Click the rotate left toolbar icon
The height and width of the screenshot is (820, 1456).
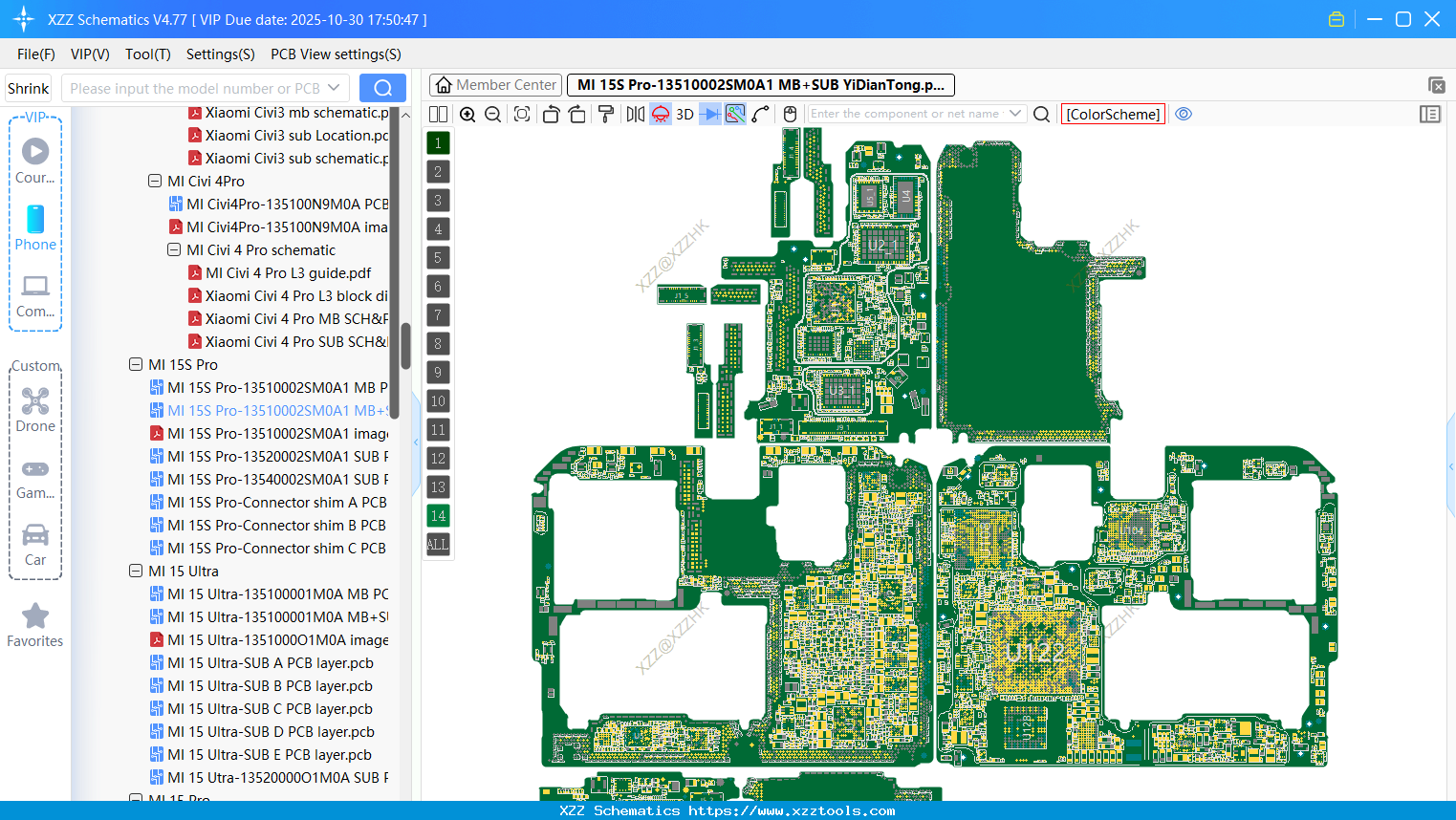click(x=551, y=114)
